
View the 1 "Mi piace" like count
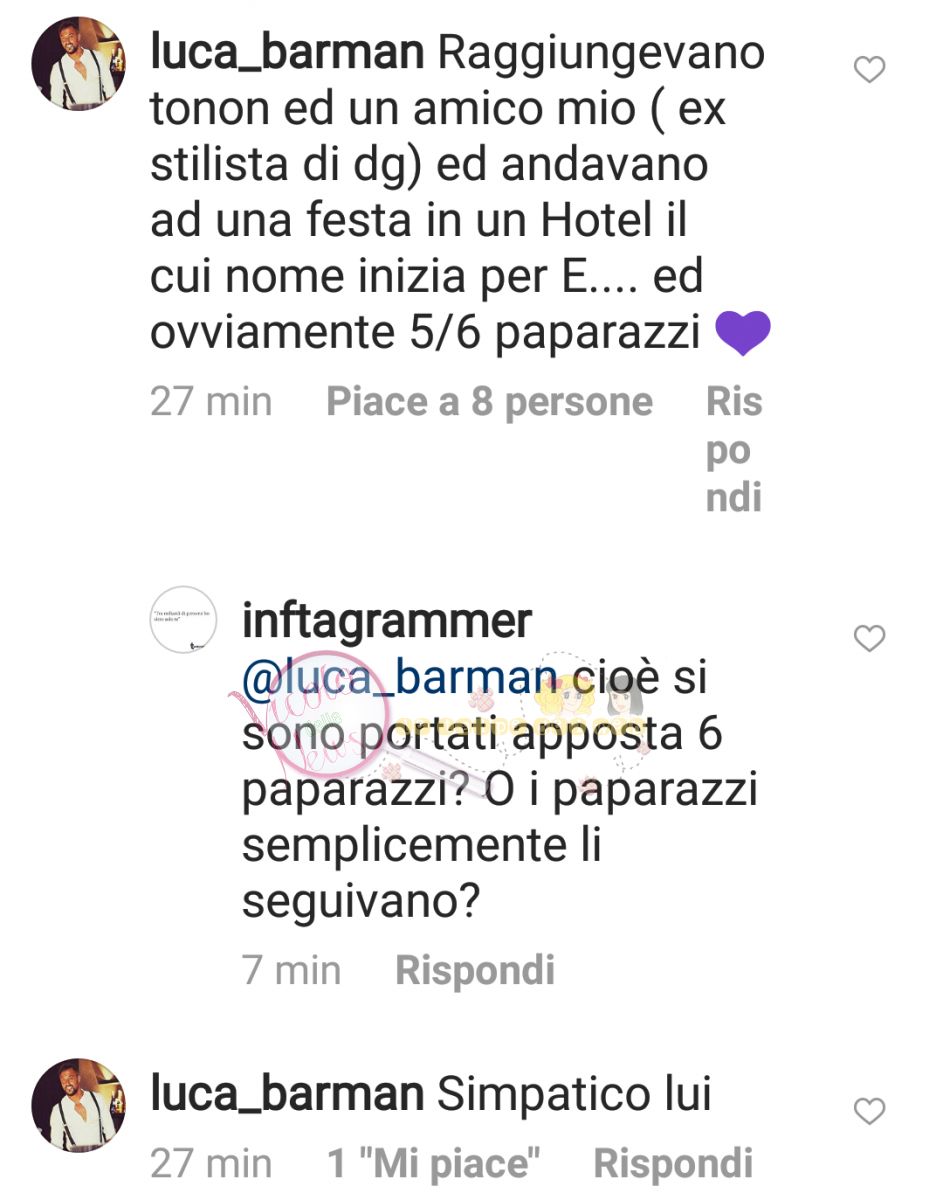click(x=434, y=1164)
